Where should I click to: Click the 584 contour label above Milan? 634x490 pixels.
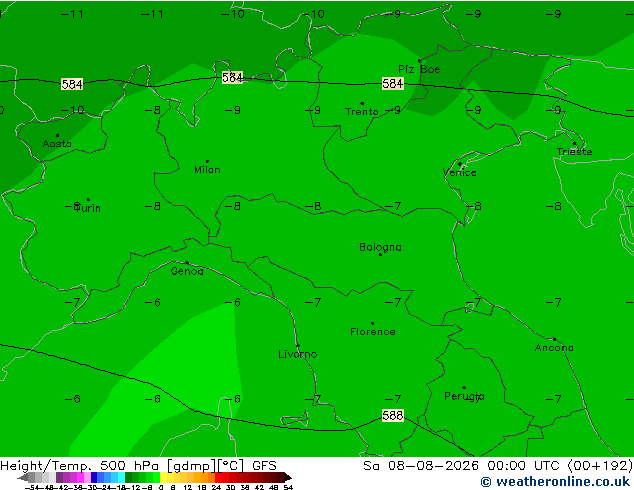click(x=232, y=77)
